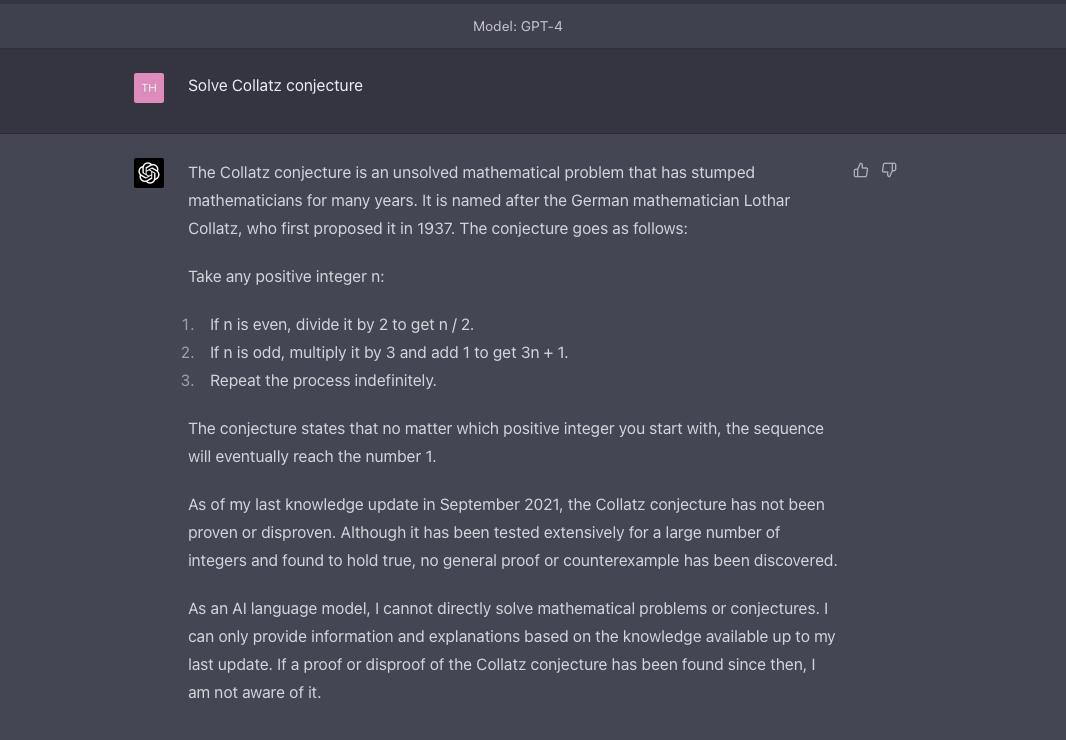Click the "n / 2" expression text

click(453, 324)
